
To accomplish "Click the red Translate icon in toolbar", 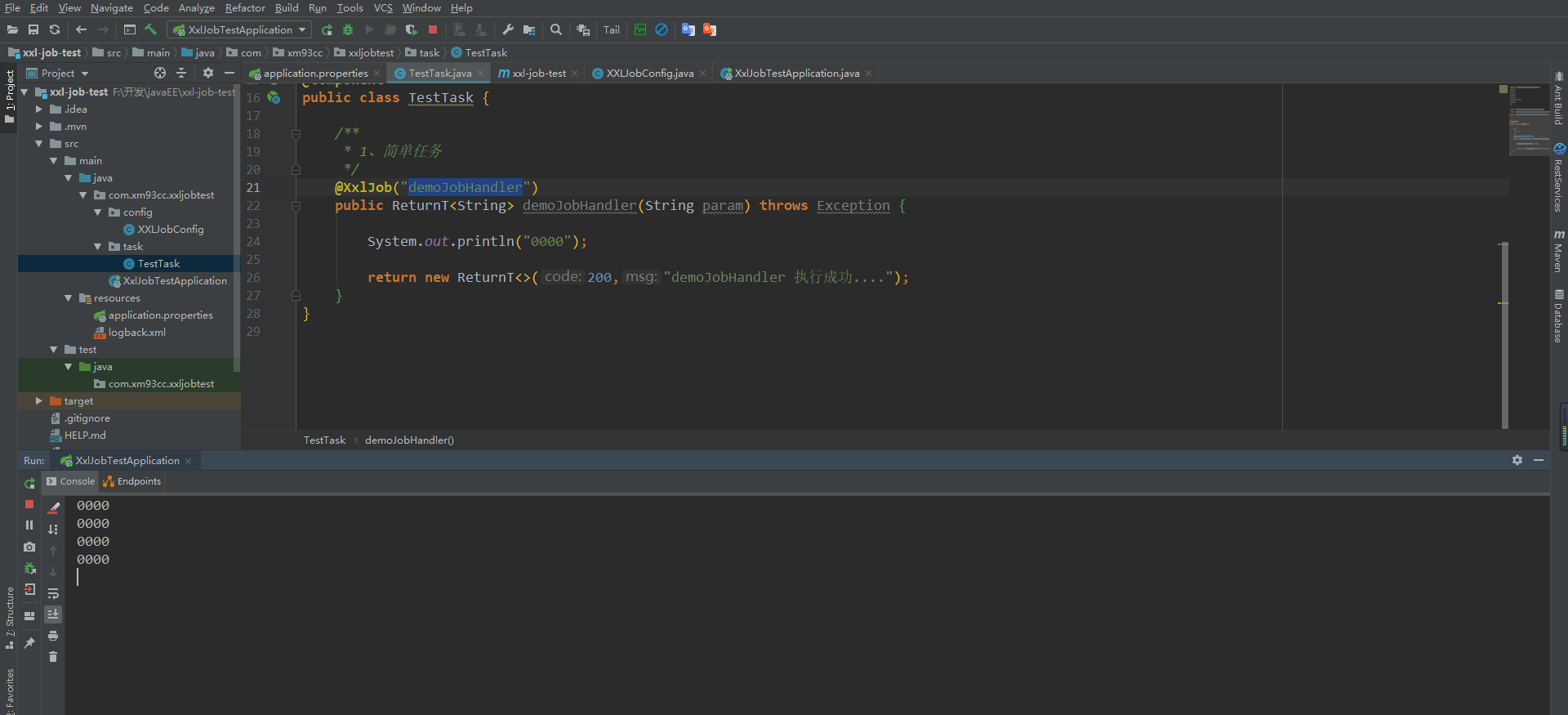I will [710, 29].
